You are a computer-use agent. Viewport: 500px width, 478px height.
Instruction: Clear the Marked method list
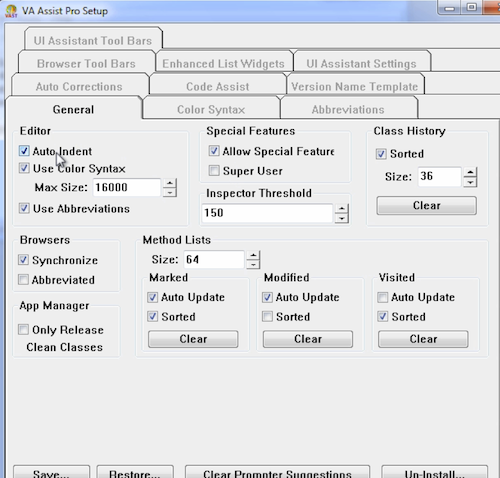pyautogui.click(x=193, y=339)
